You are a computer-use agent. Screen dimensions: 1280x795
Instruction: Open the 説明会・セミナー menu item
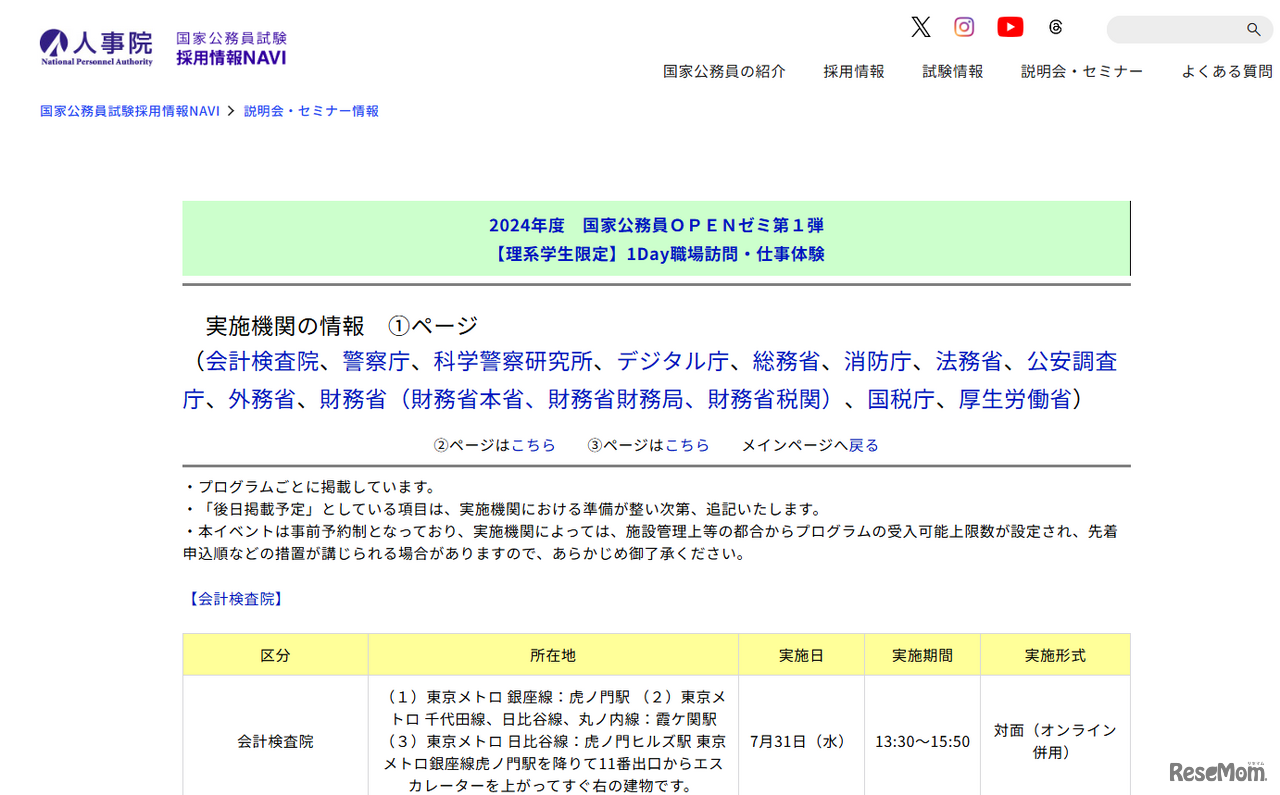point(1082,71)
